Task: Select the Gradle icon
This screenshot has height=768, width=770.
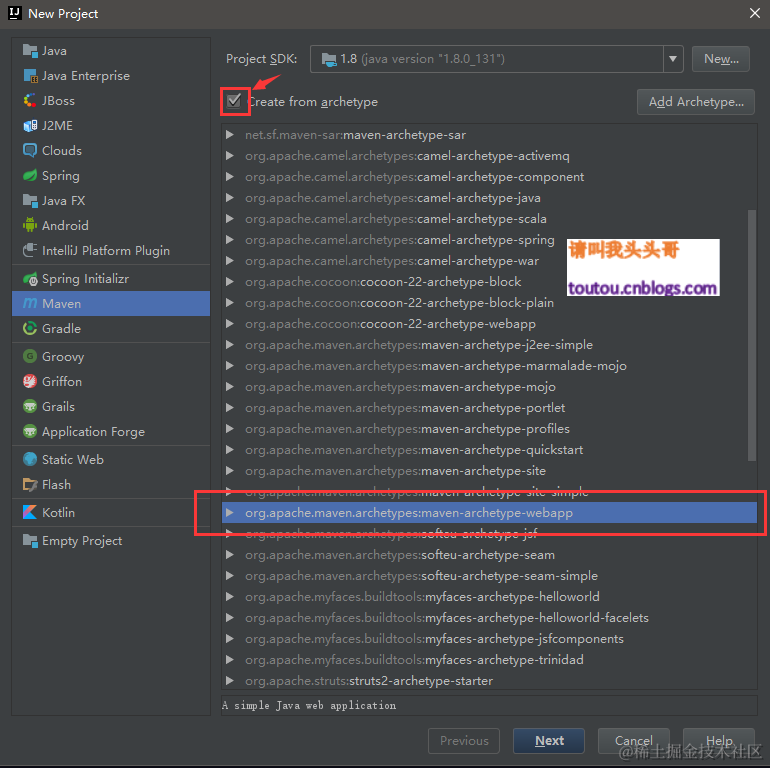Action: click(30, 329)
